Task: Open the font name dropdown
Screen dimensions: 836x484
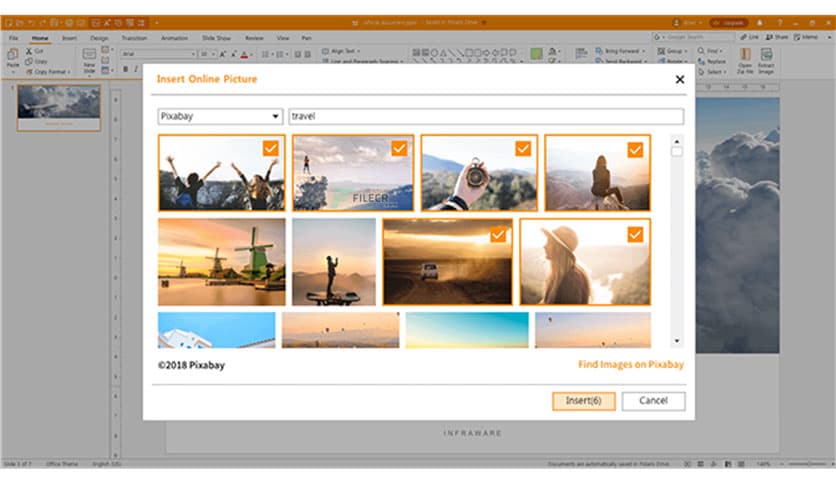Action: 193,54
